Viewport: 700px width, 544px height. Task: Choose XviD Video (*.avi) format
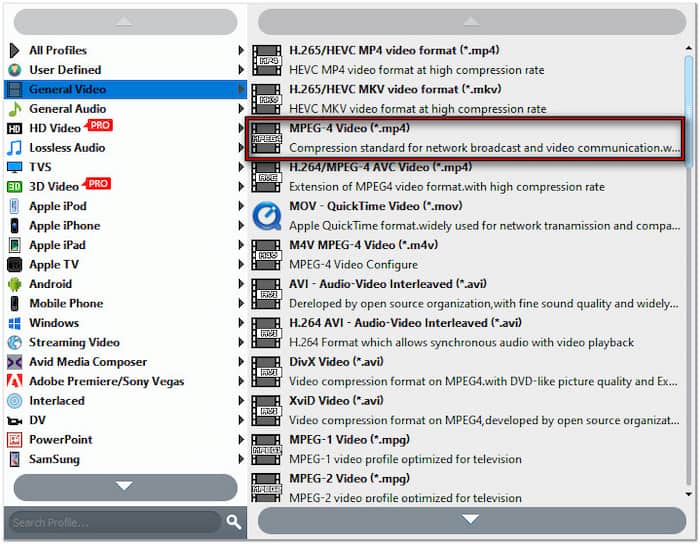pyautogui.click(x=466, y=411)
